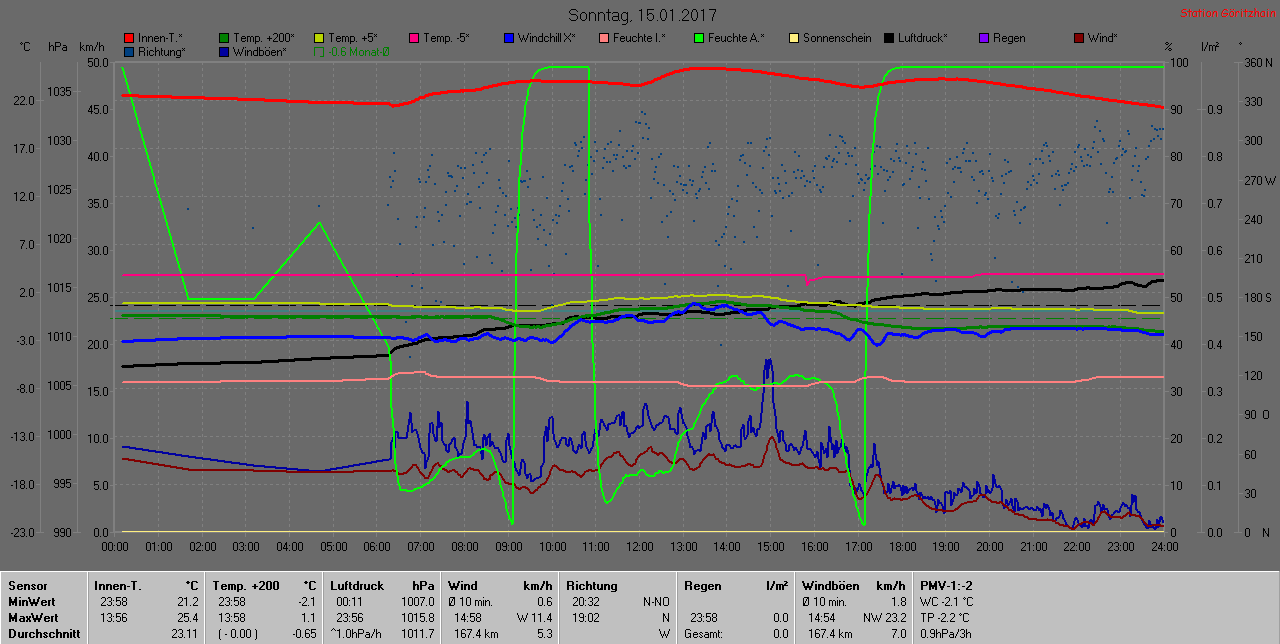Image resolution: width=1280 pixels, height=644 pixels.
Task: Click the hPa axis unit header
Action: click(x=57, y=47)
